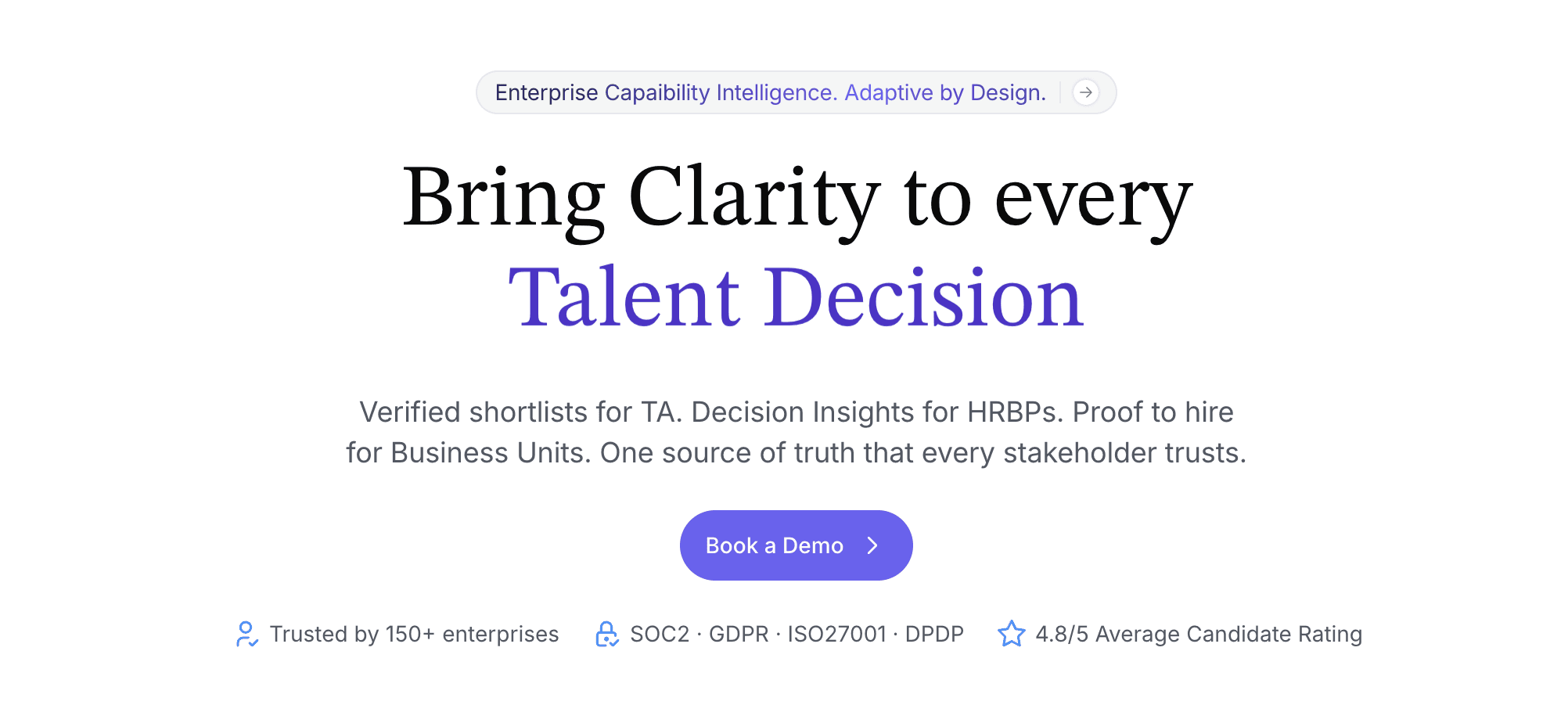Open the Enterprise Capability Intelligence banner pill
This screenshot has width=1568, height=723.
(x=796, y=92)
